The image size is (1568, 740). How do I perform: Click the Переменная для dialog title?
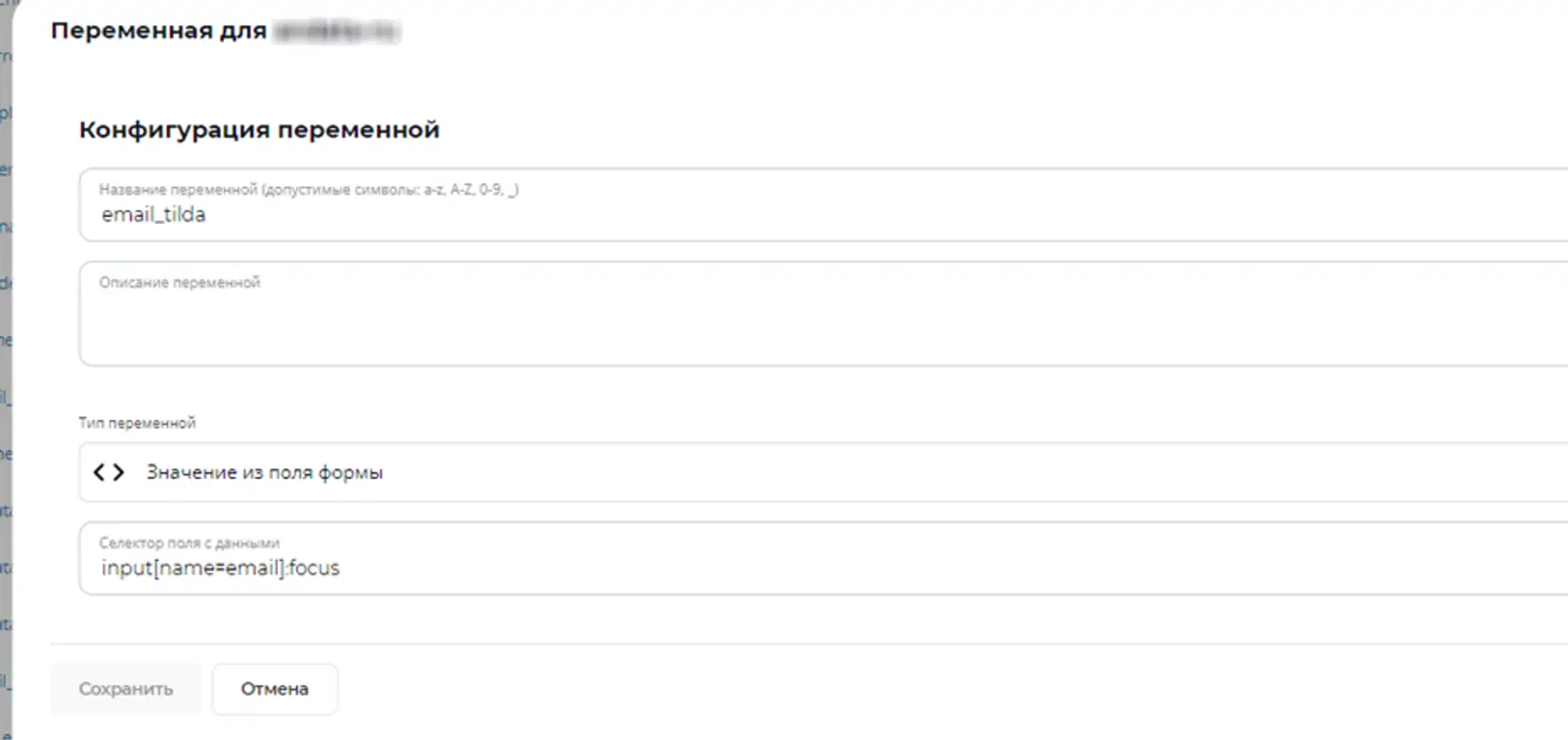tap(159, 31)
